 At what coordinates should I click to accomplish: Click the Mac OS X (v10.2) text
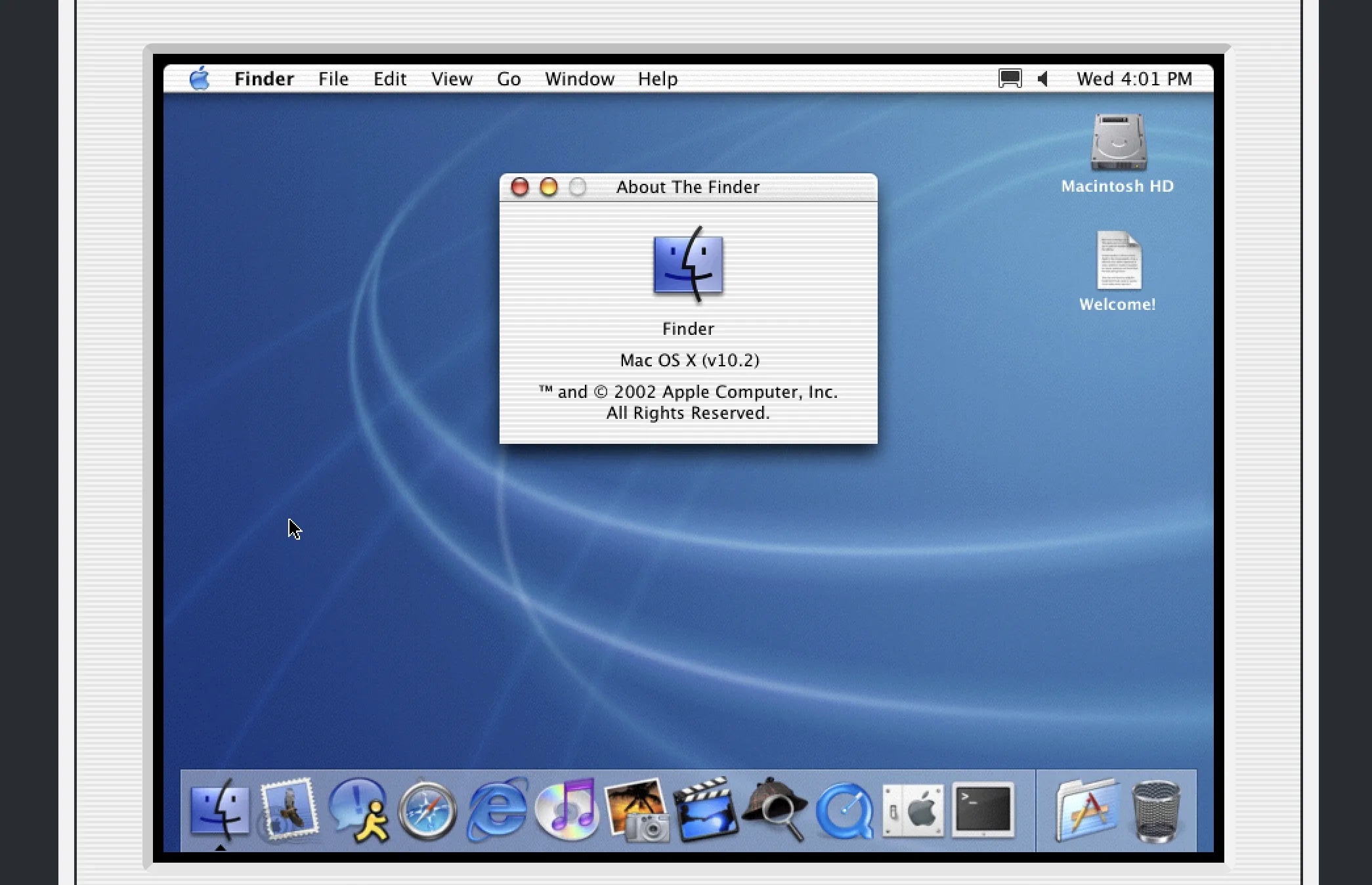689,360
